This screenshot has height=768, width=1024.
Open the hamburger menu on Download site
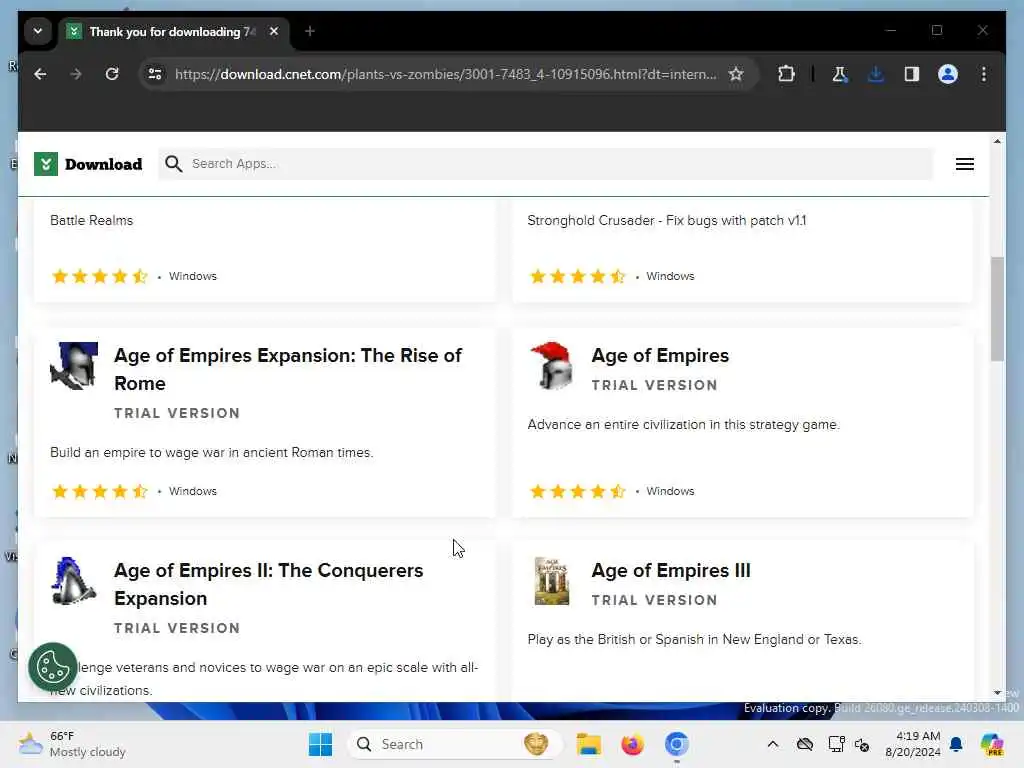click(x=964, y=164)
